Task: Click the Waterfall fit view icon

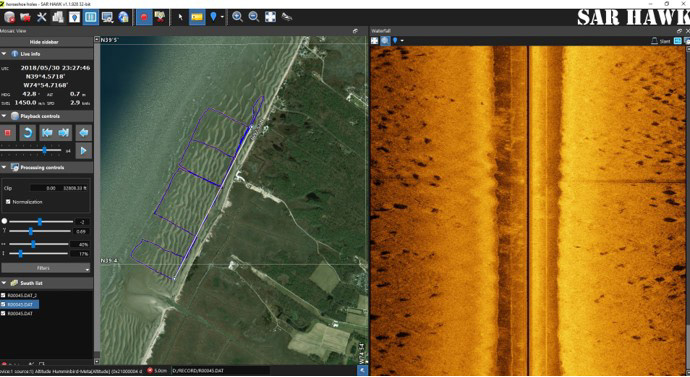Action: coord(374,40)
